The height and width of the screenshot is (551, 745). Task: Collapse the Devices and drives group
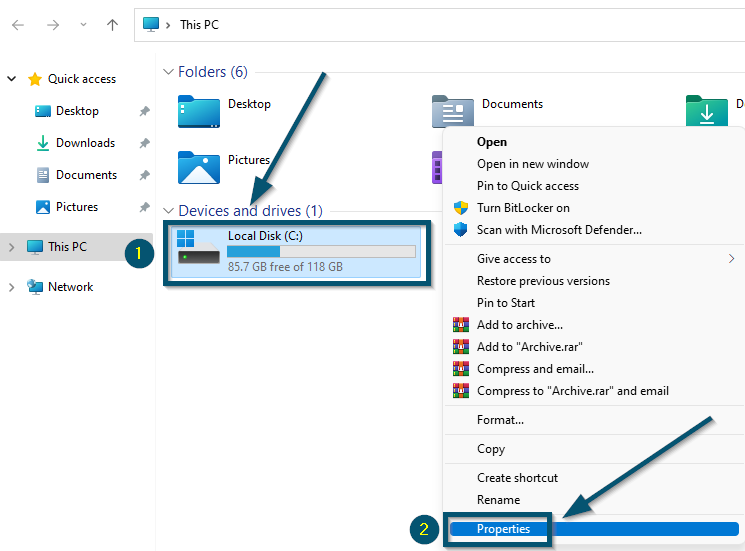(x=168, y=210)
